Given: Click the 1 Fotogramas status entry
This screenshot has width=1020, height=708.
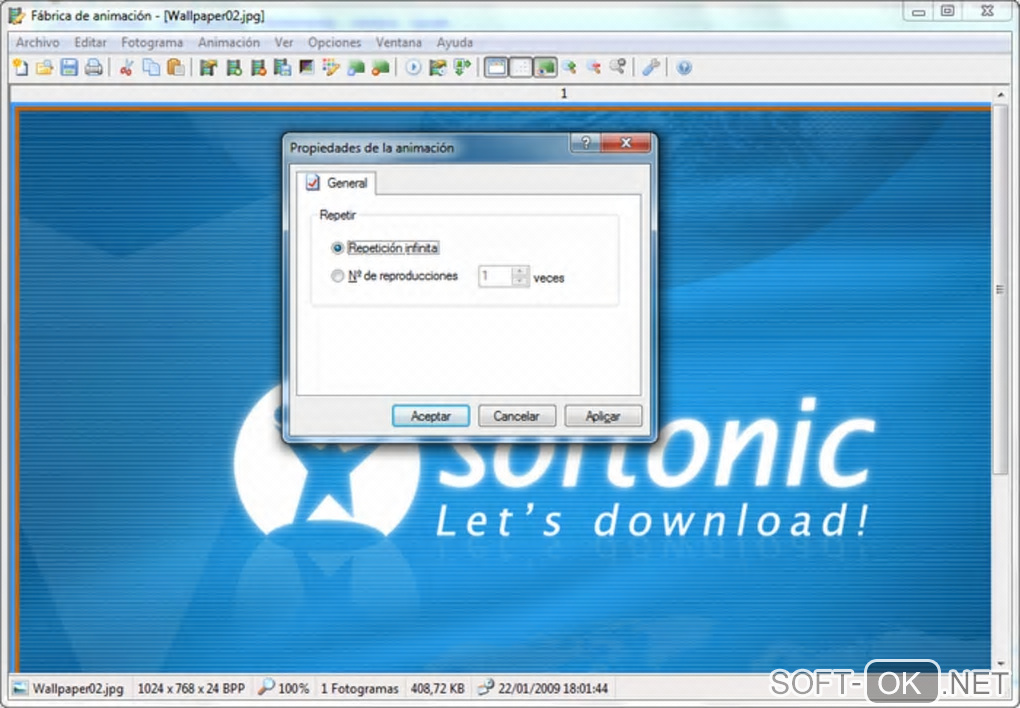Looking at the screenshot, I should [360, 688].
